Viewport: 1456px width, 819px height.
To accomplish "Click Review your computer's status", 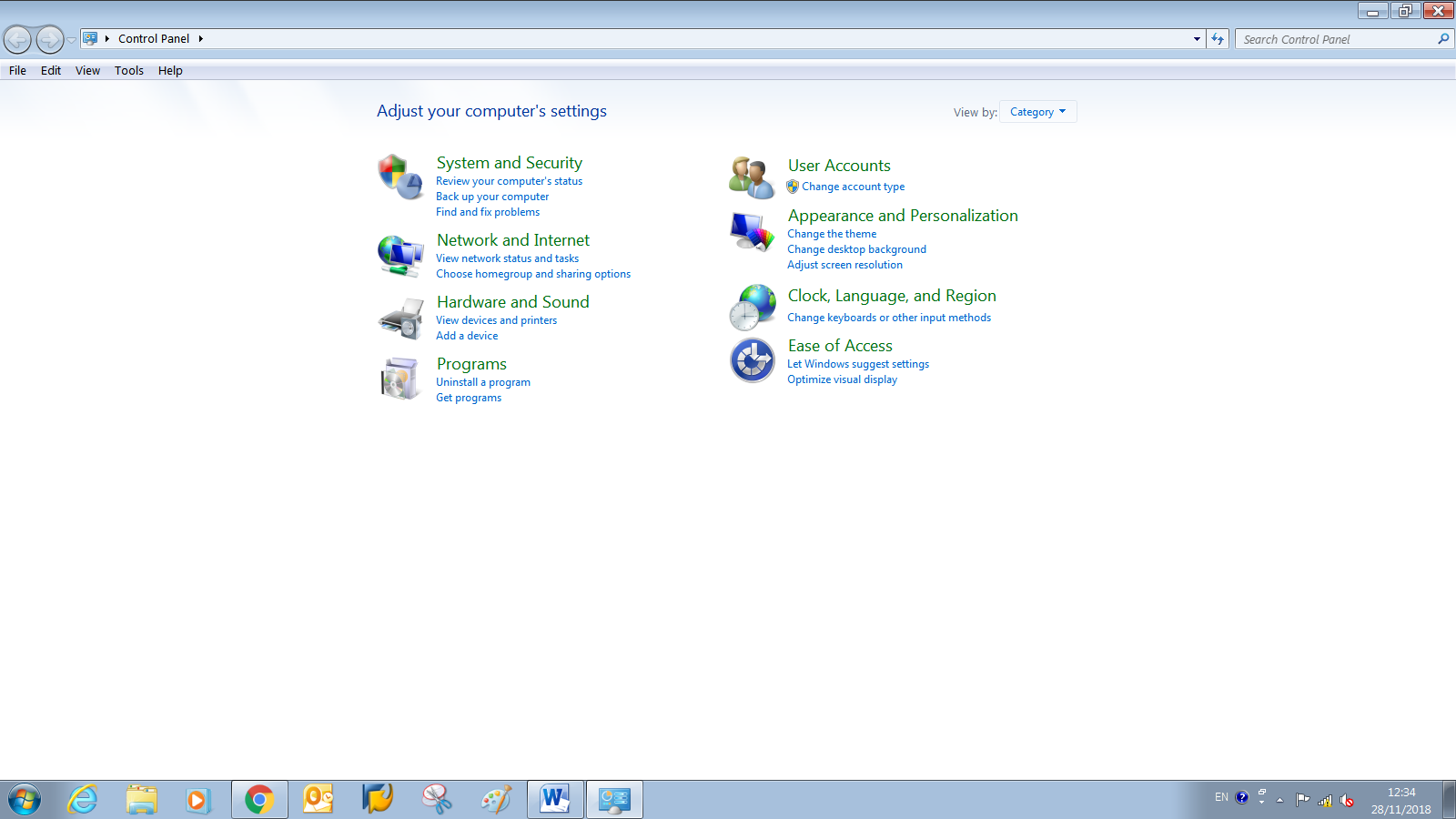I will (x=509, y=181).
